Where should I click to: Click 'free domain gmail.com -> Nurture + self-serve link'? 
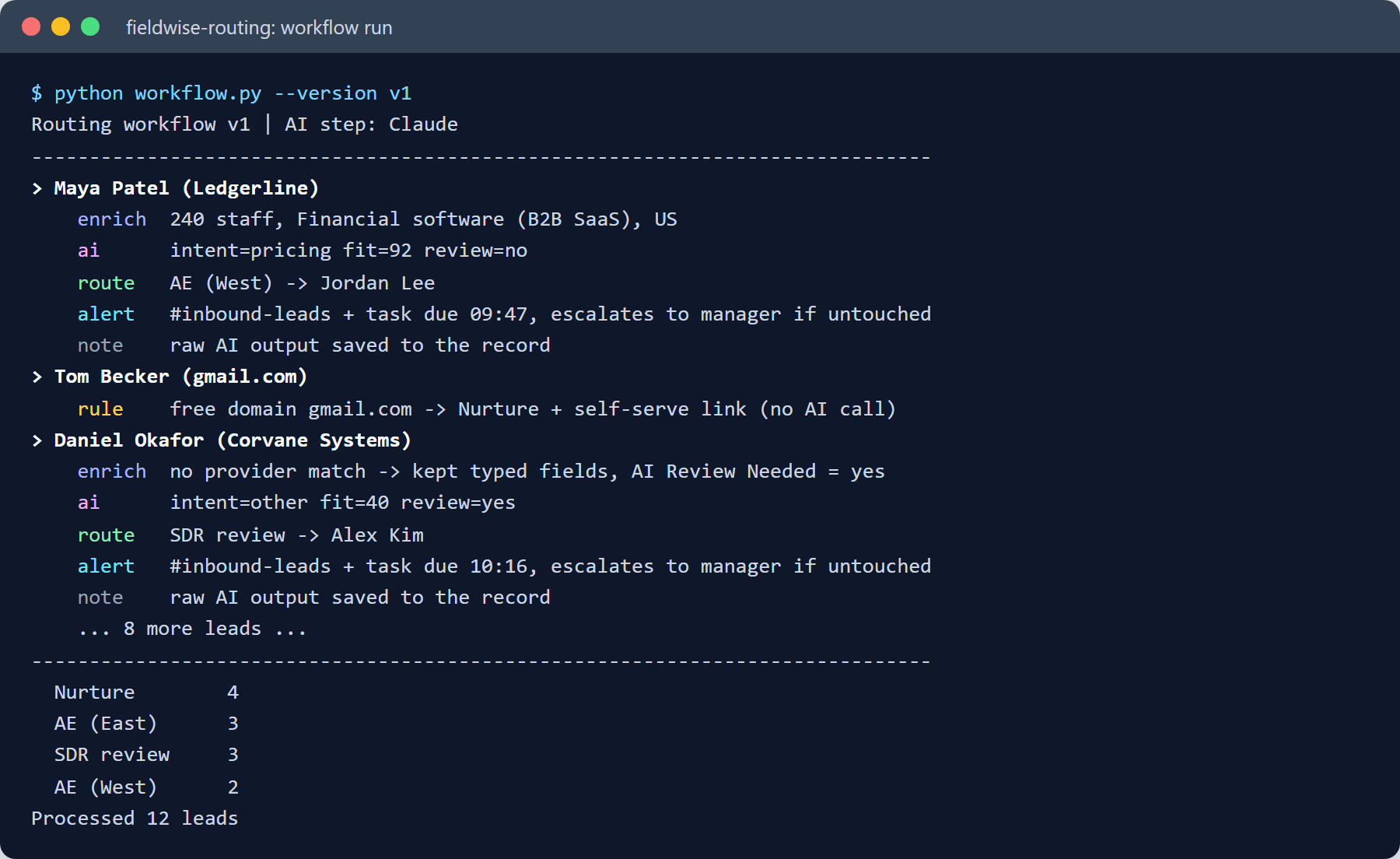(x=458, y=409)
